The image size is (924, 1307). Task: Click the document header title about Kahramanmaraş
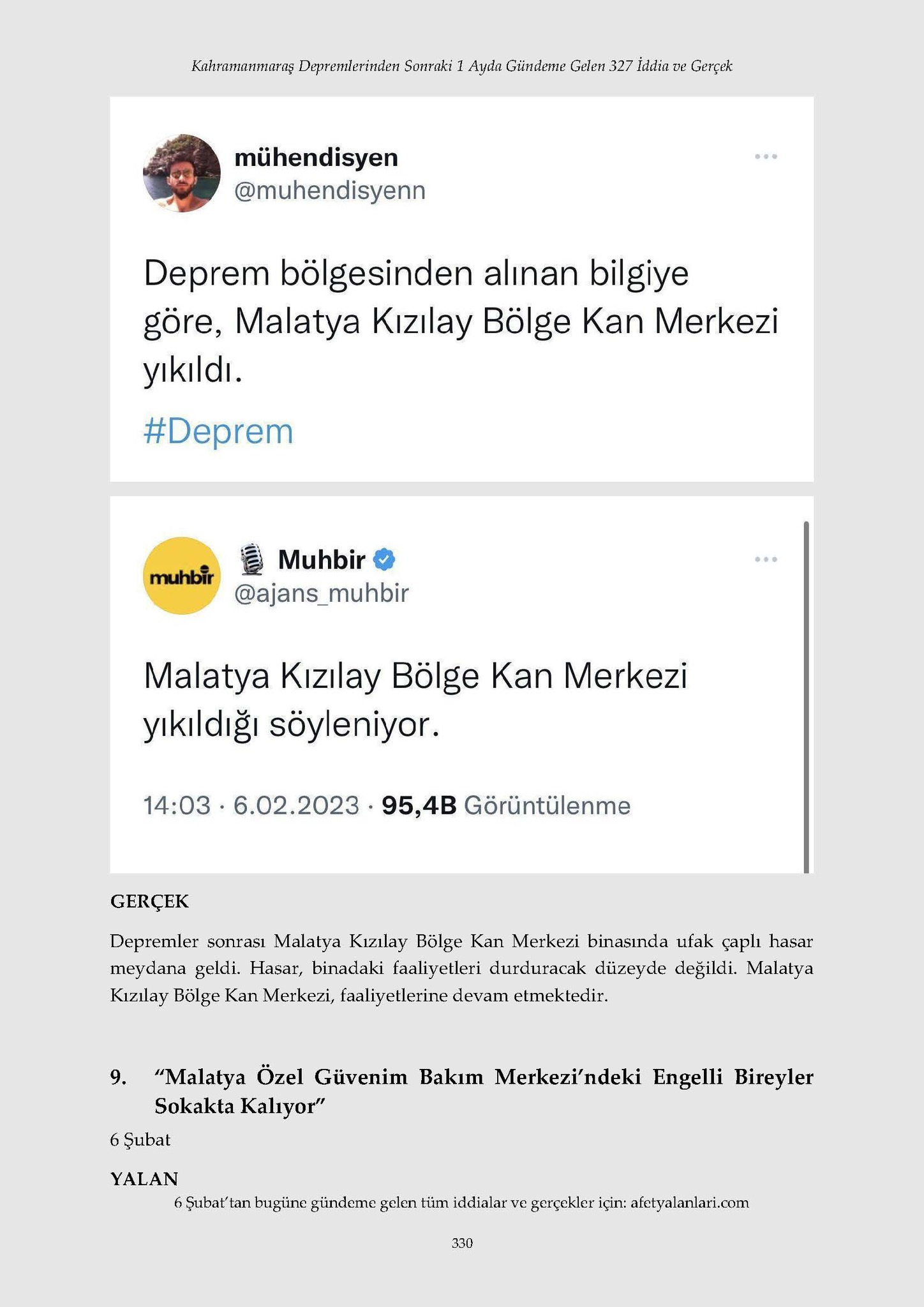coord(462,66)
